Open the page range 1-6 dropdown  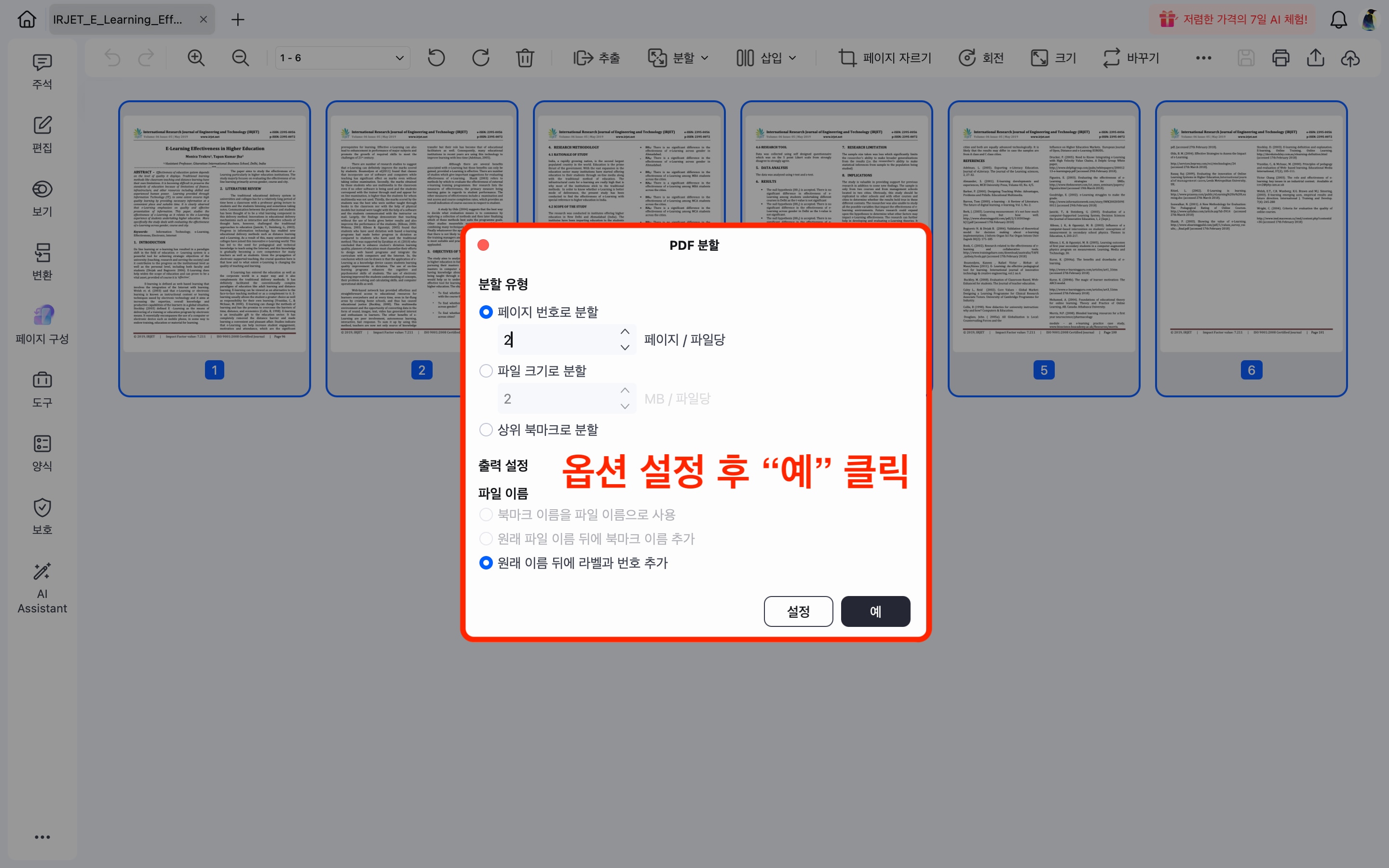pyautogui.click(x=341, y=57)
